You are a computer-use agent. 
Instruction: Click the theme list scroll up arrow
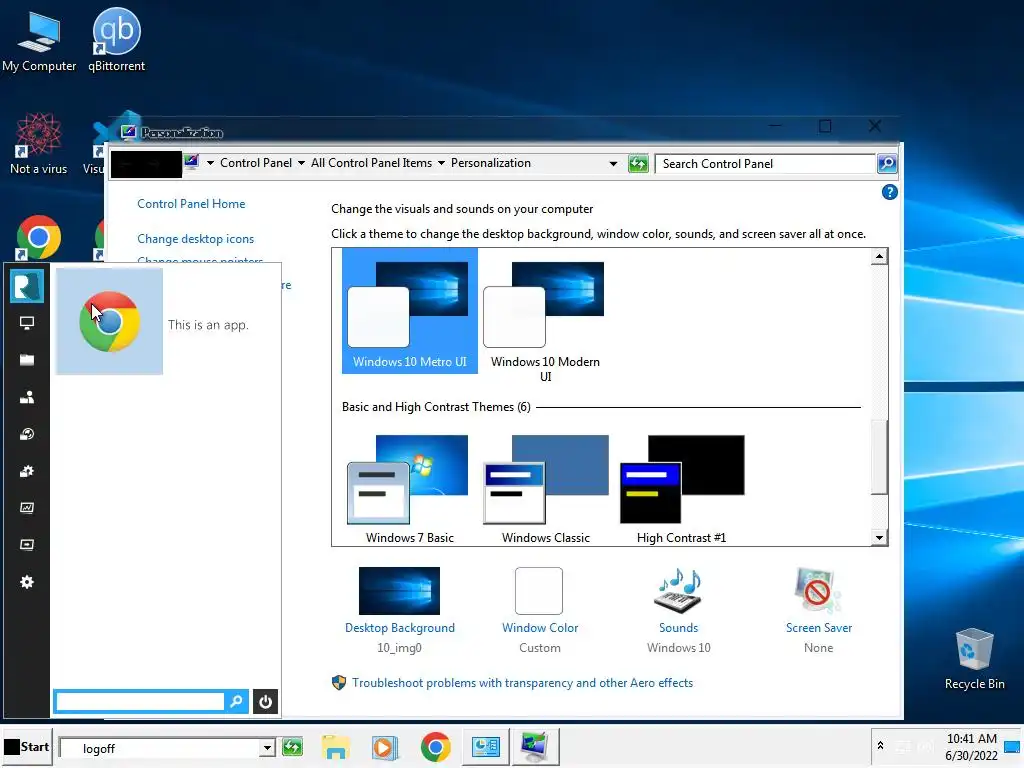click(879, 257)
